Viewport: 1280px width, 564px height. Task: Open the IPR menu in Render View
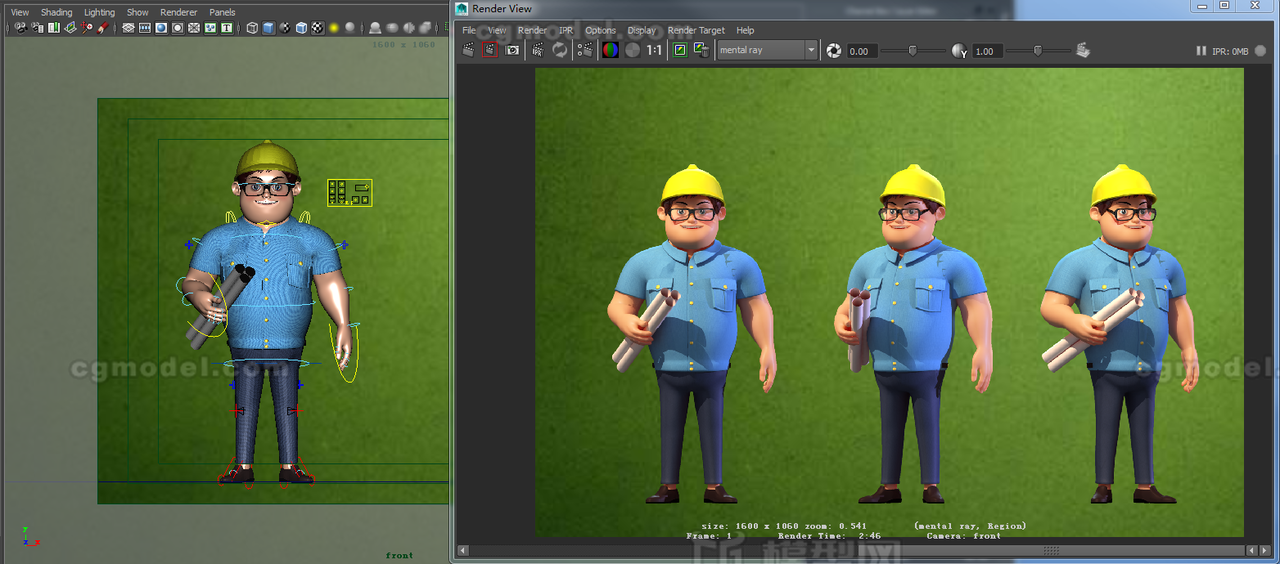coord(566,30)
